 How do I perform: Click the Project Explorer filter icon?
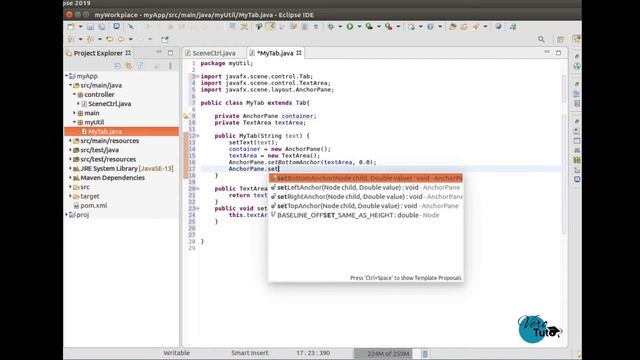click(x=140, y=66)
